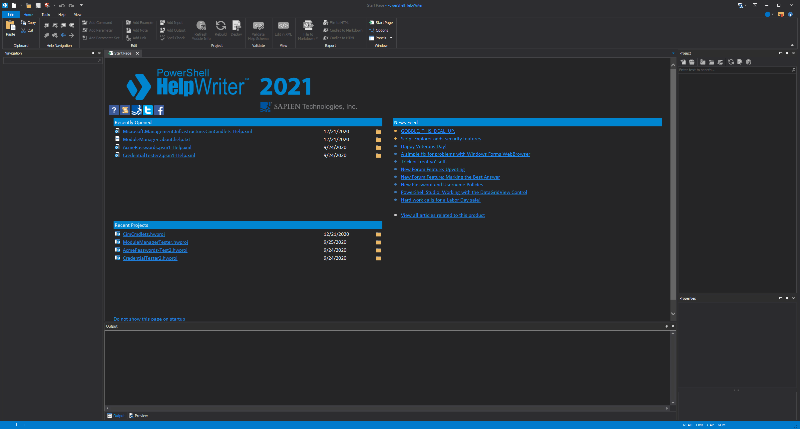Open "View all articles related to this product" link
The image size is (800, 429).
tap(442, 214)
